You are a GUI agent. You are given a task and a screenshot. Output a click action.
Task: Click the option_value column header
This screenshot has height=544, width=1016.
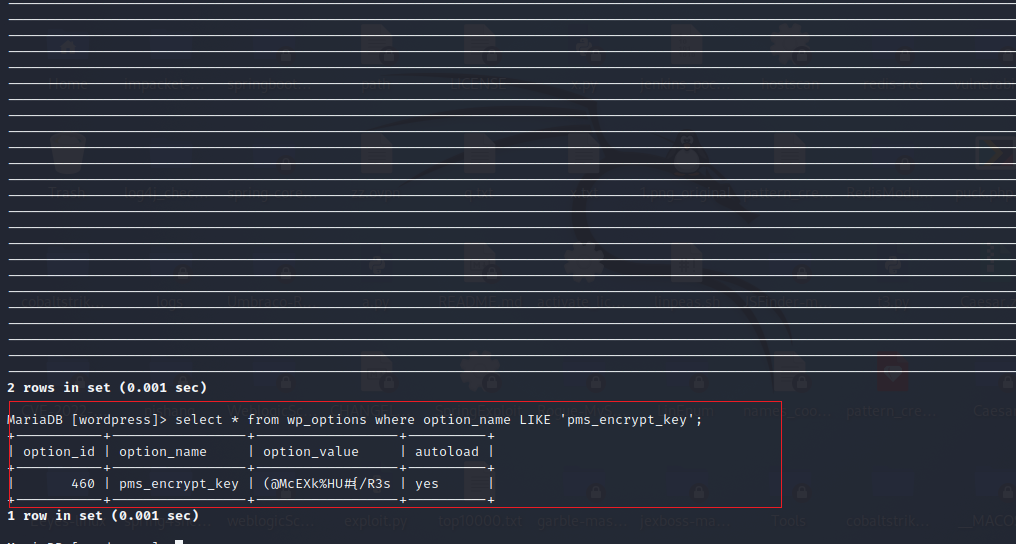(310, 452)
